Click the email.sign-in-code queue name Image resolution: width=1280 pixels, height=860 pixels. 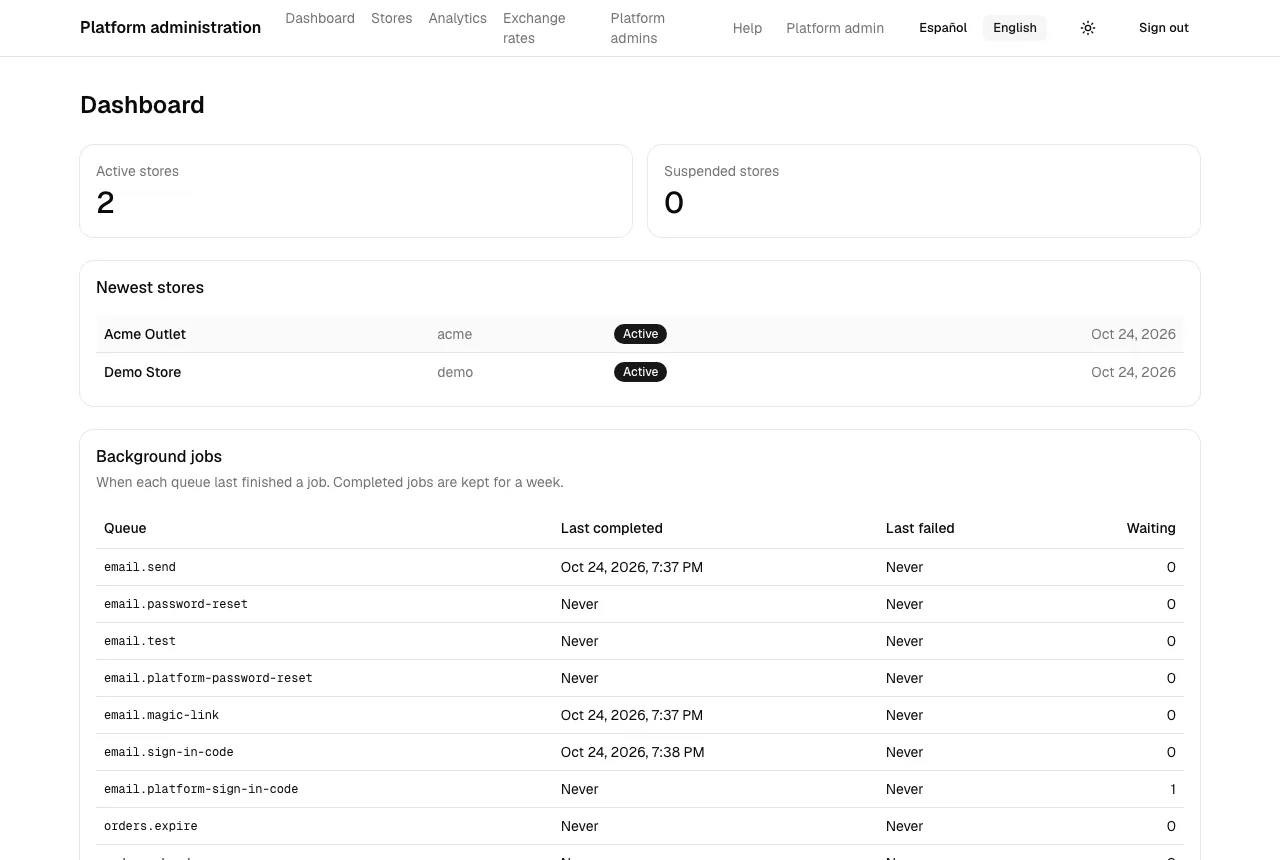click(x=169, y=752)
